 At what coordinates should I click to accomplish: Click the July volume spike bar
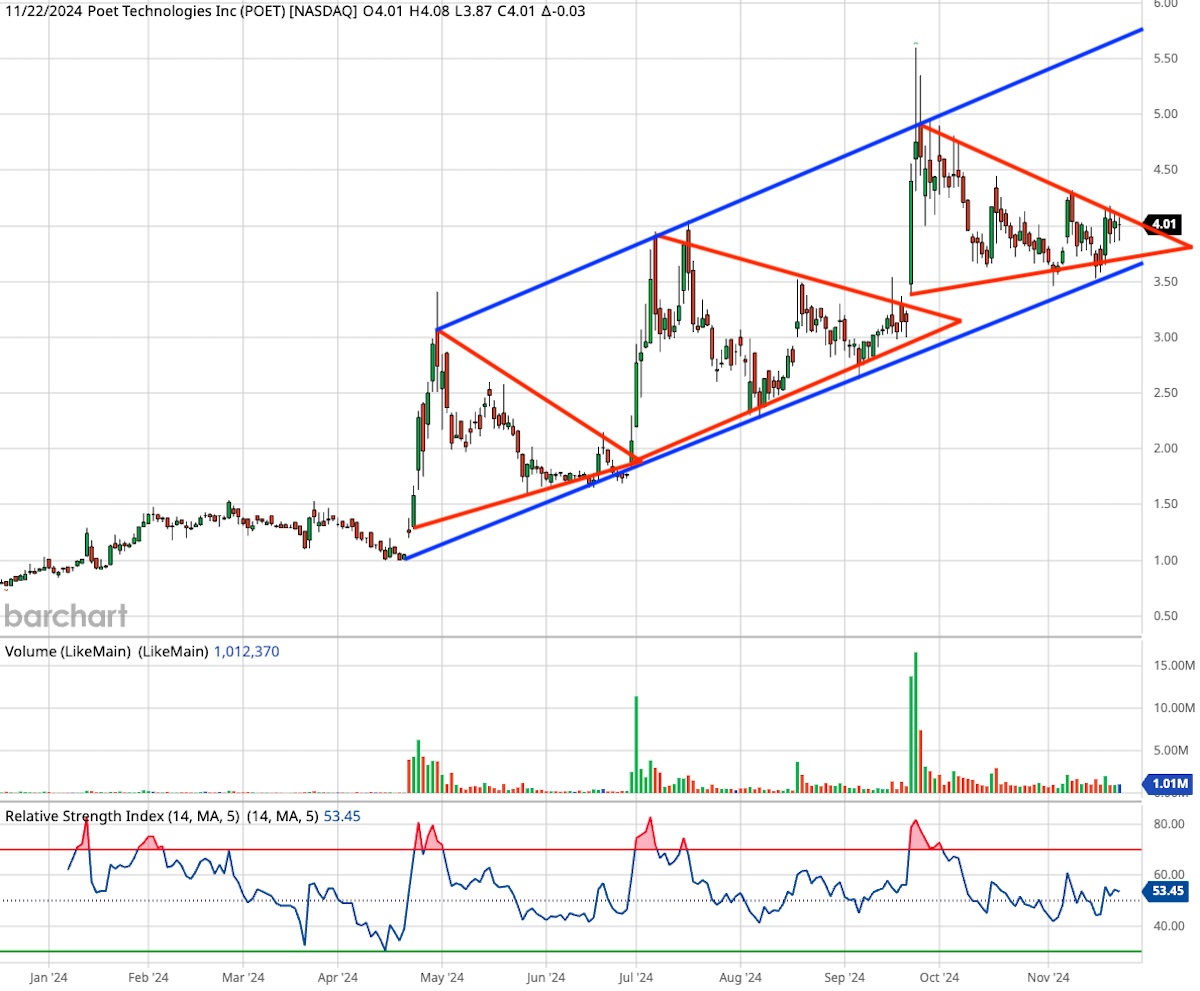(x=636, y=743)
